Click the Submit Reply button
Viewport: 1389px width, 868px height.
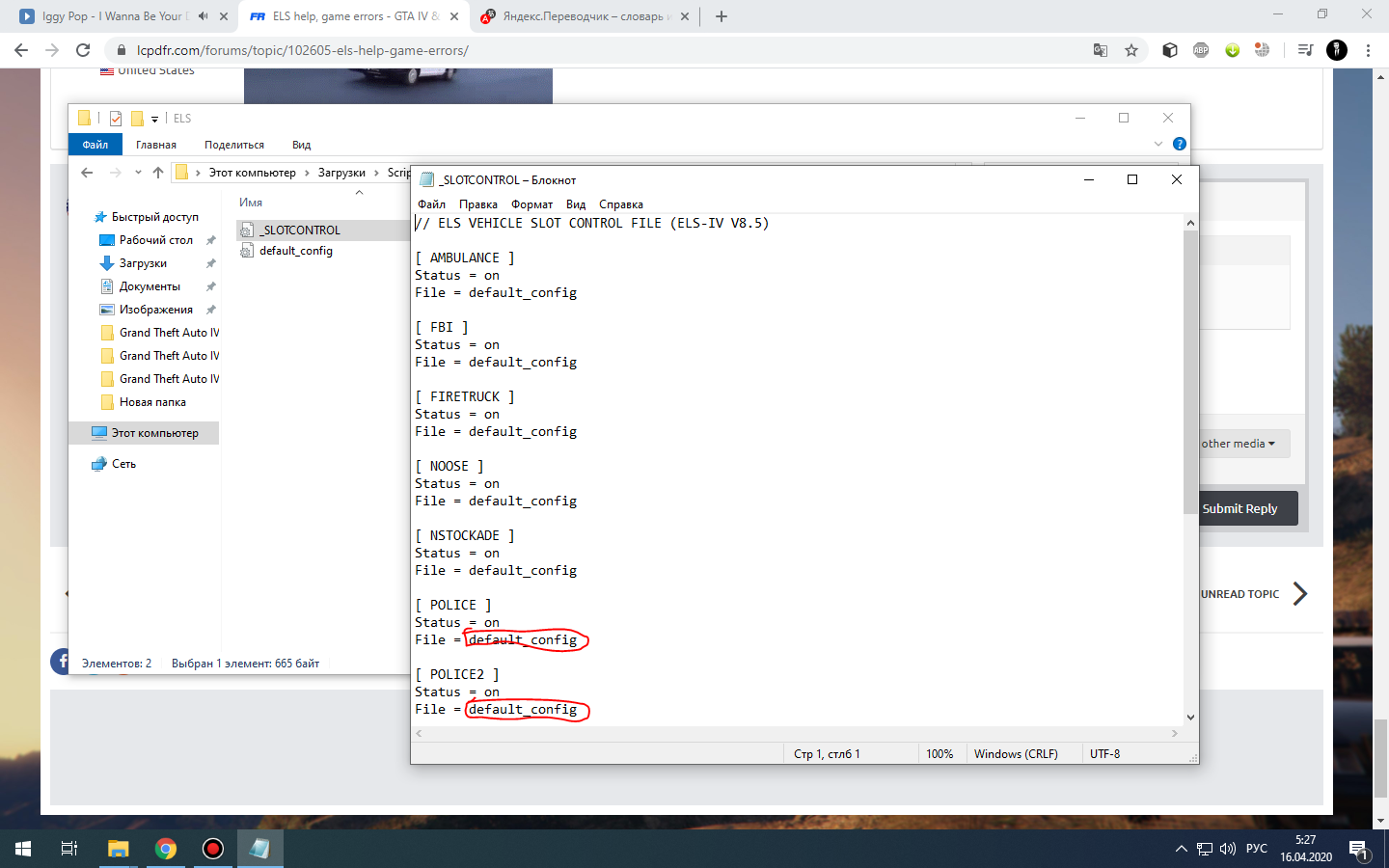(1239, 508)
